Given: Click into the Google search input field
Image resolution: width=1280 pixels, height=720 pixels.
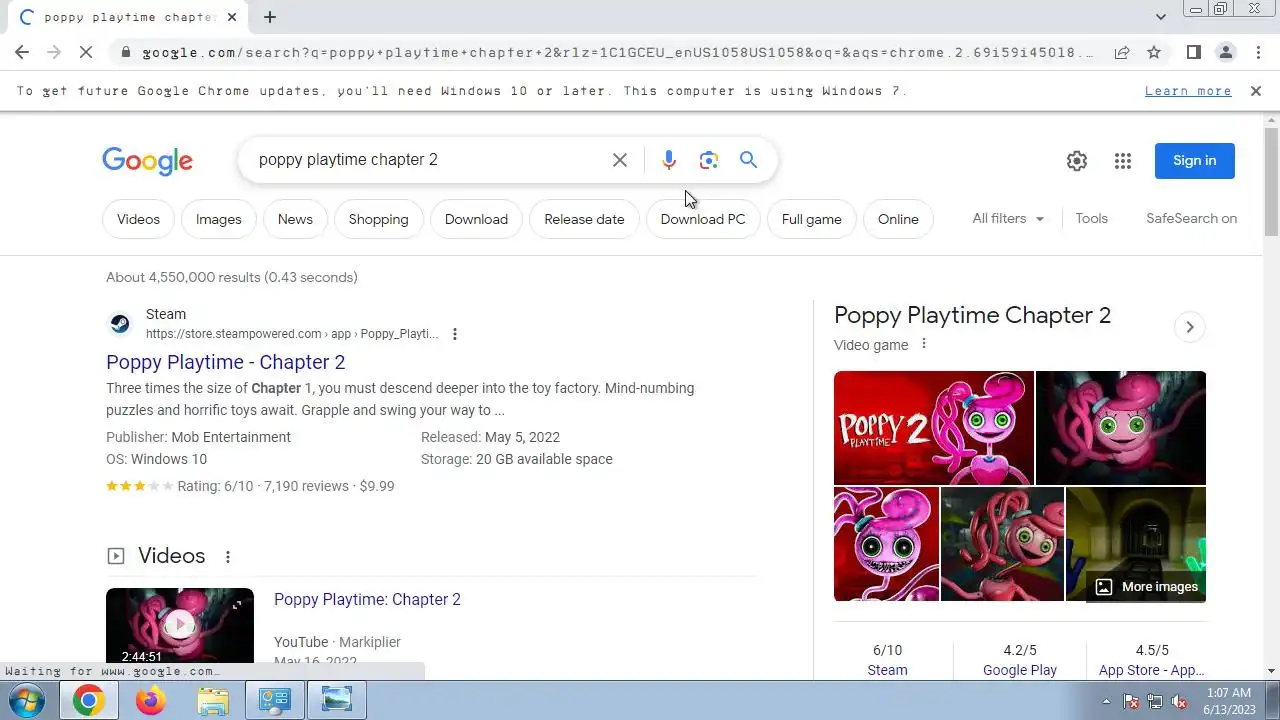Looking at the screenshot, I should click(430, 160).
